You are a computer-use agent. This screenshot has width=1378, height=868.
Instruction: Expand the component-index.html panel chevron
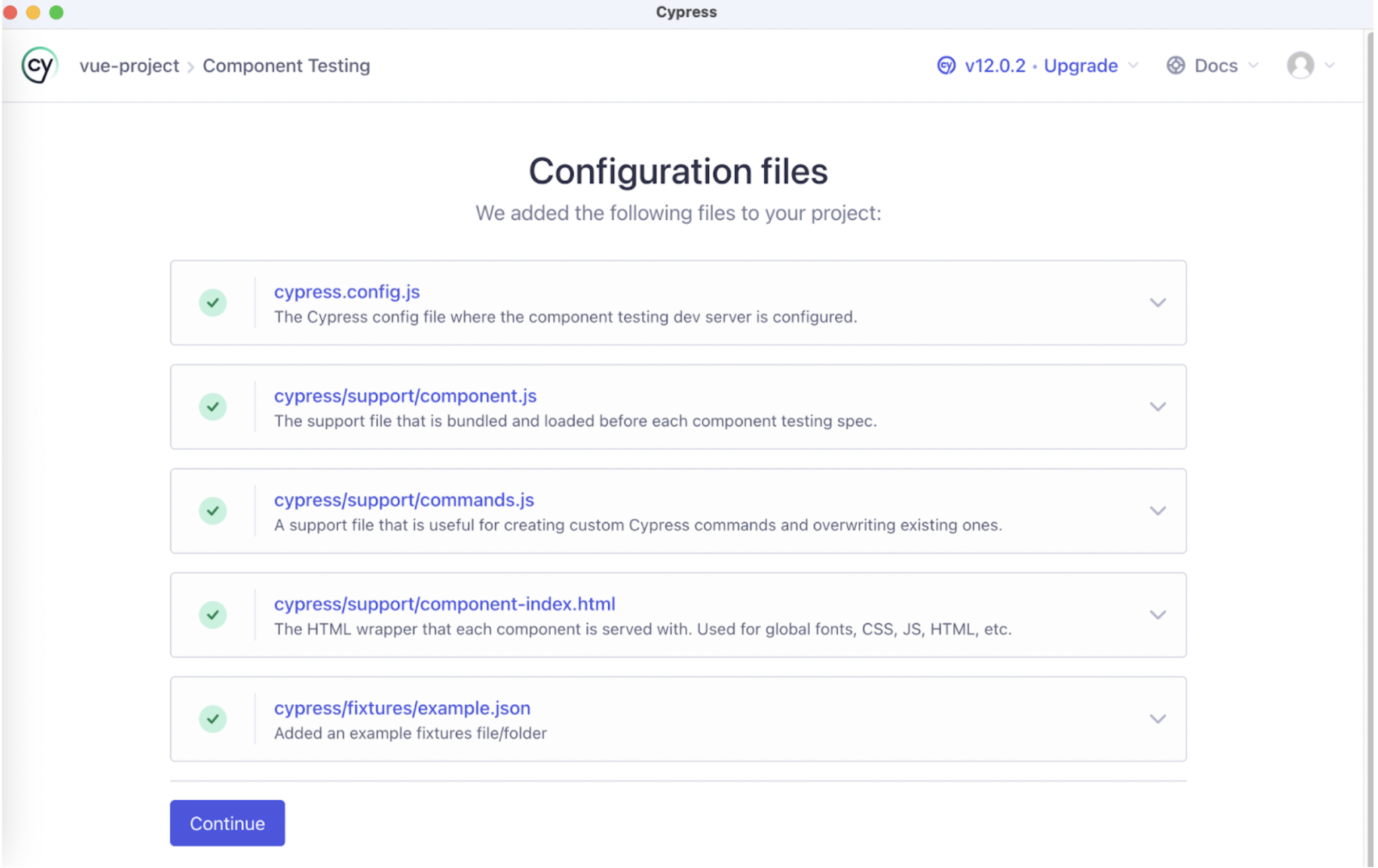coord(1157,614)
